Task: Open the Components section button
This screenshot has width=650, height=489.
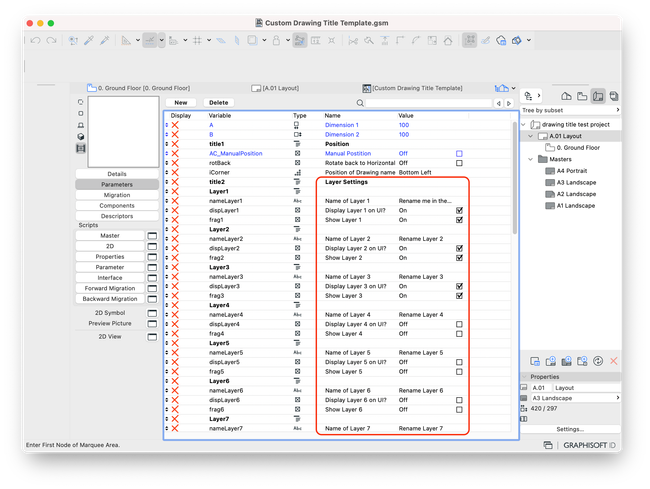Action: (117, 206)
